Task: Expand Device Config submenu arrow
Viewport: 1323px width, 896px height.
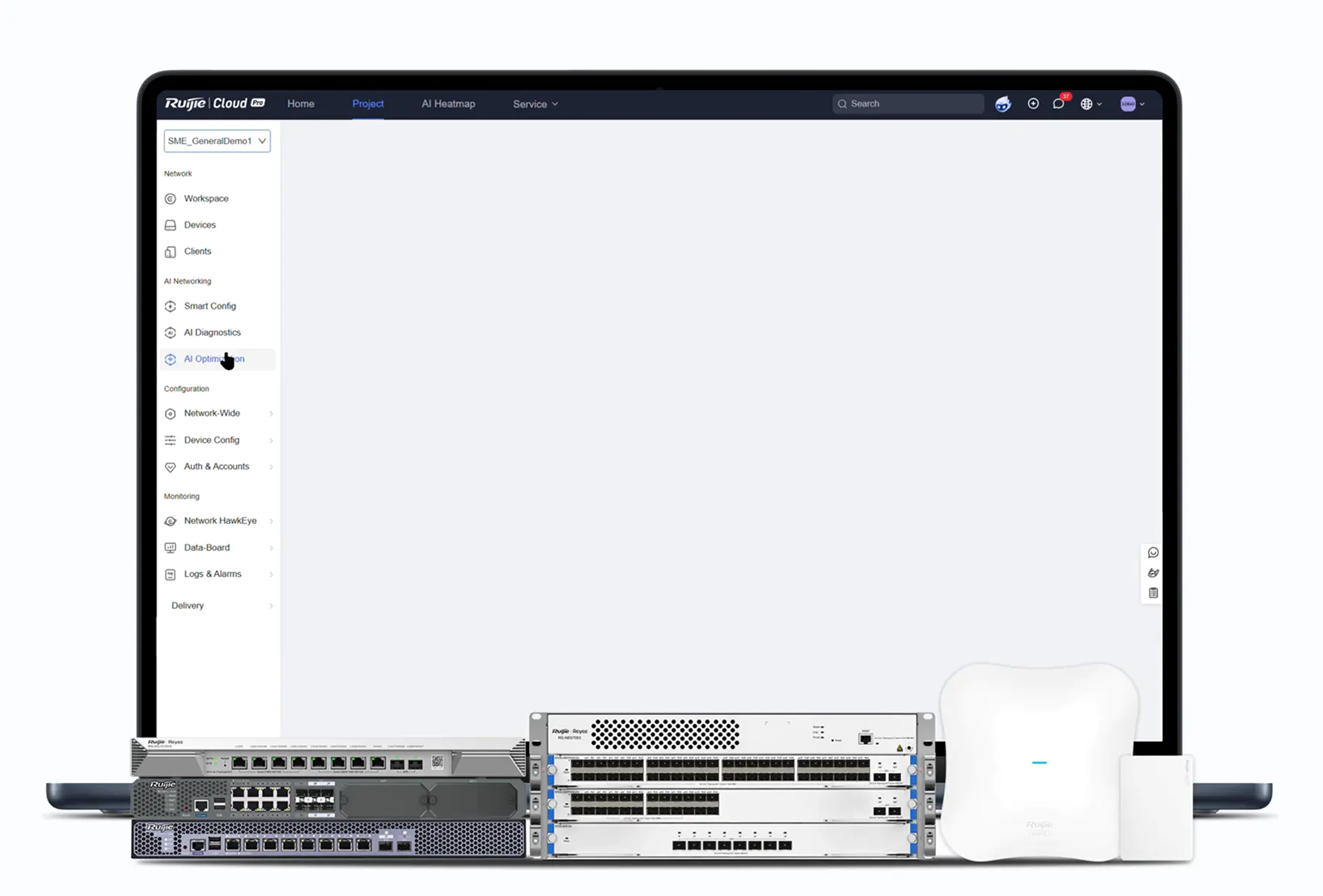Action: (271, 441)
